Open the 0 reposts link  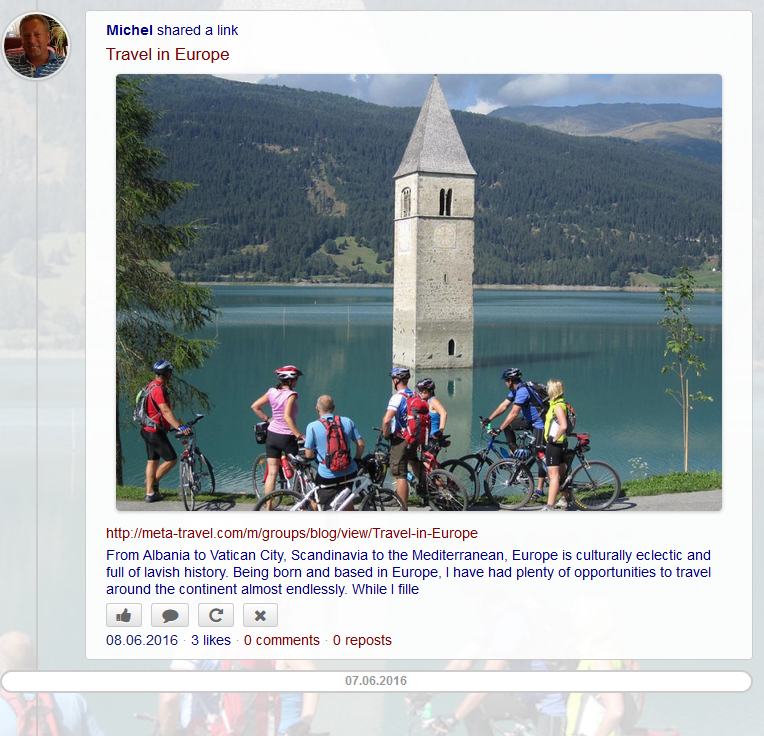tap(362, 640)
